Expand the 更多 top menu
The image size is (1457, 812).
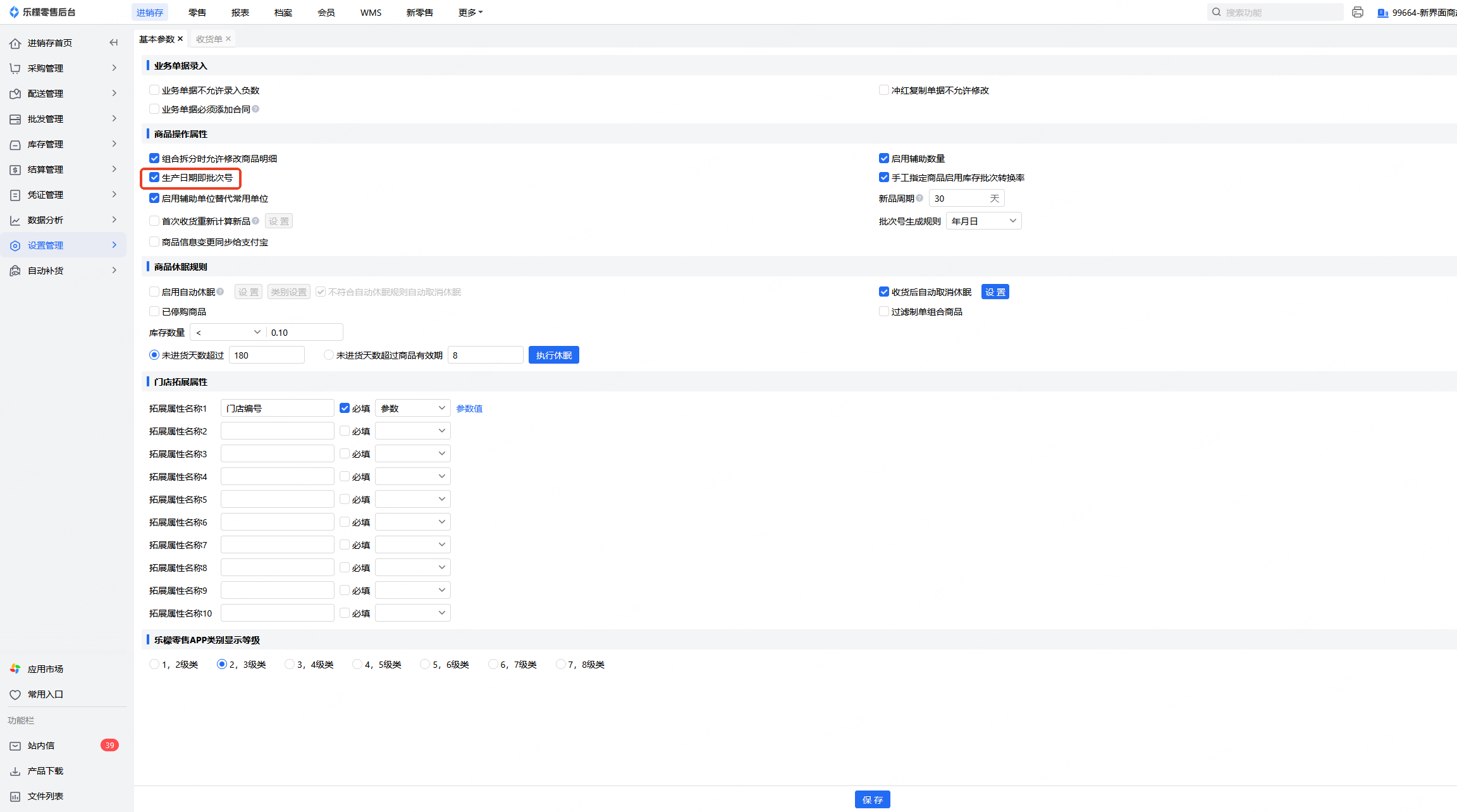(470, 13)
